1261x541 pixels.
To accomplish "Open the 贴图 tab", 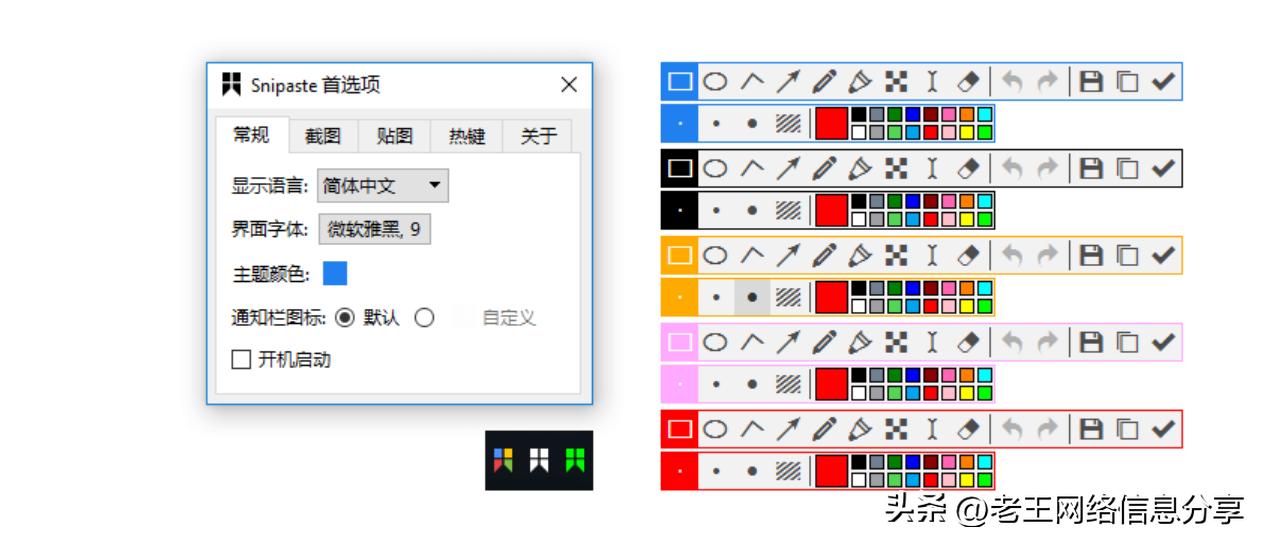I will coord(394,137).
